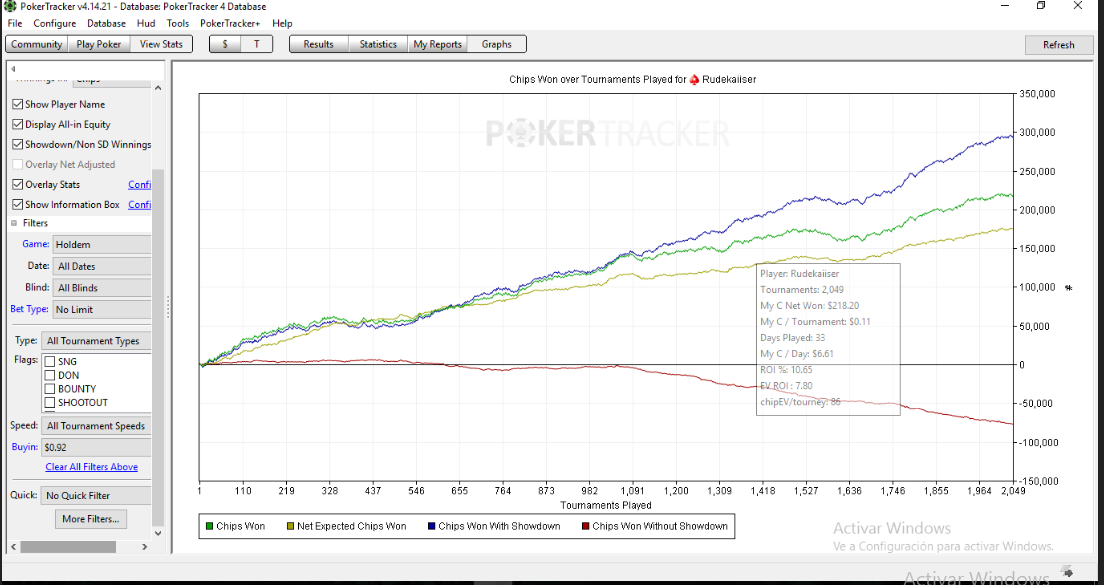Enable the BOUNTY flag checkbox
The image size is (1104, 585).
pos(50,389)
